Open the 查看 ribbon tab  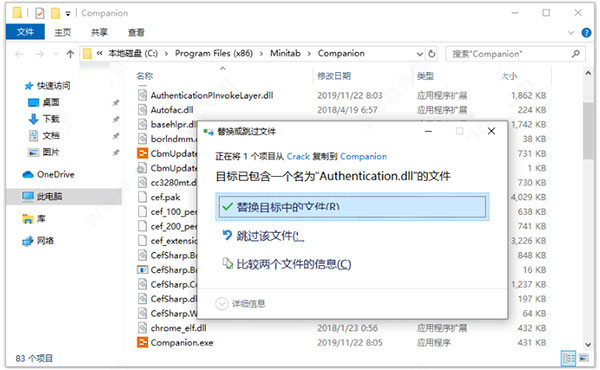tap(136, 32)
